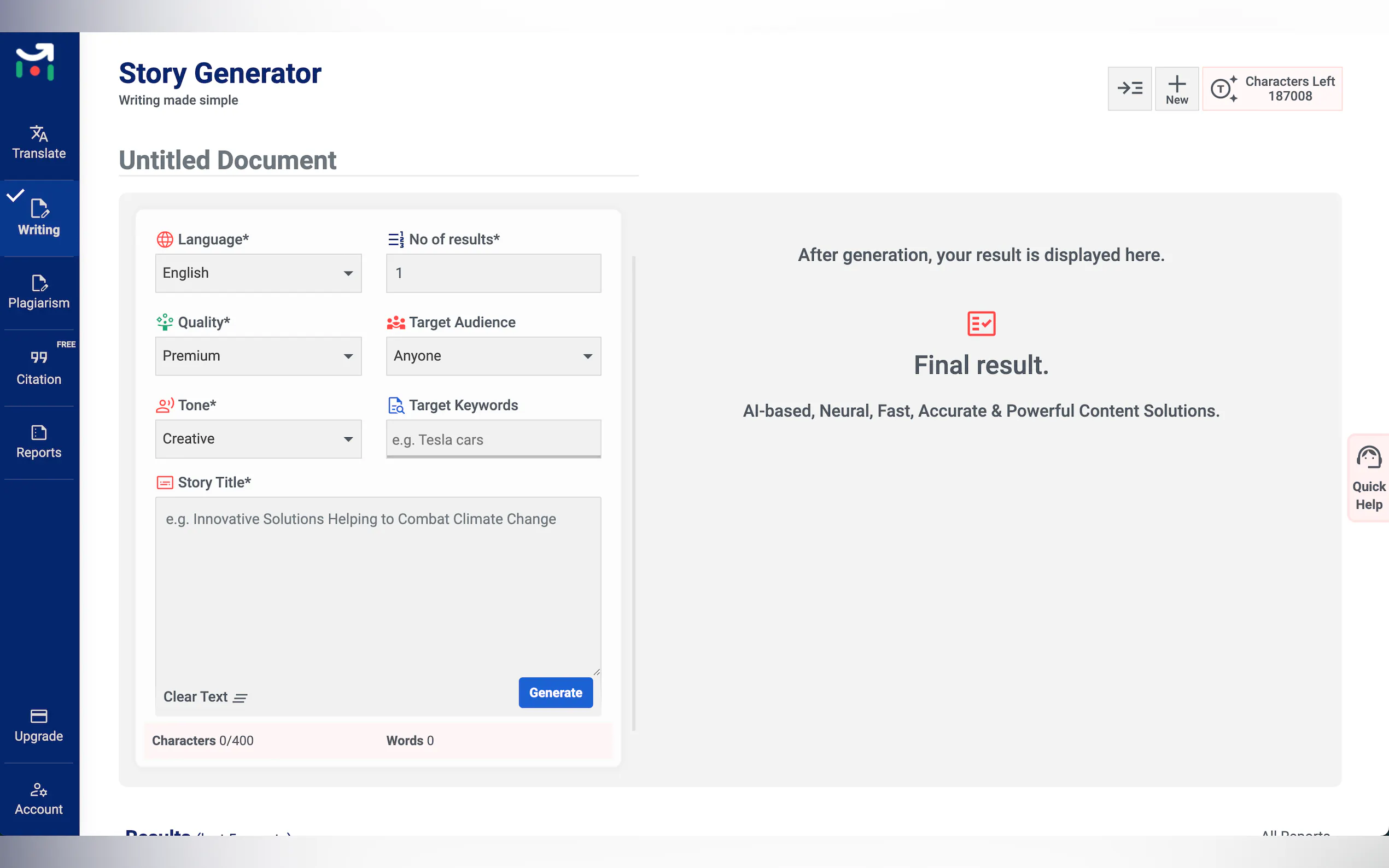The height and width of the screenshot is (868, 1389).
Task: Open Reports from the sidebar
Action: point(39,442)
